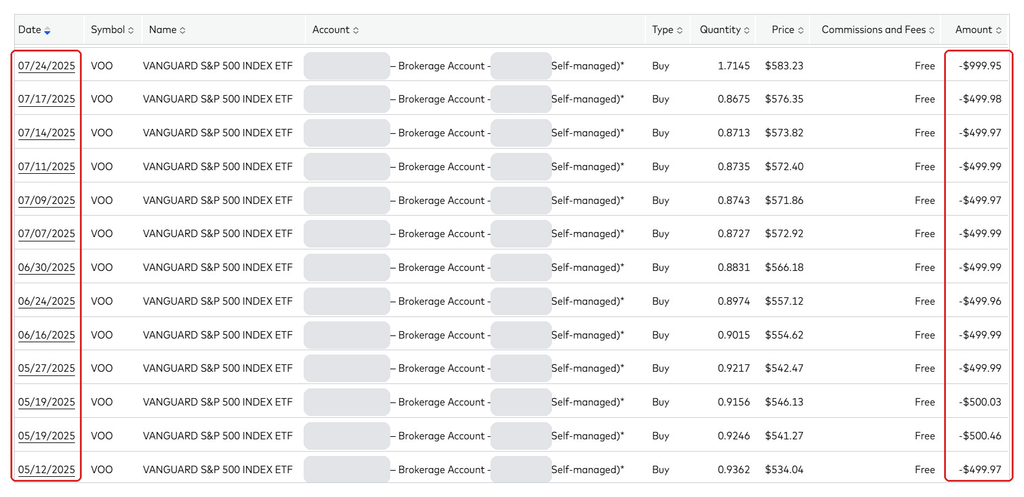This screenshot has height=497, width=1024.
Task: Click the $534.04 price cell
Action: pyautogui.click(x=784, y=470)
